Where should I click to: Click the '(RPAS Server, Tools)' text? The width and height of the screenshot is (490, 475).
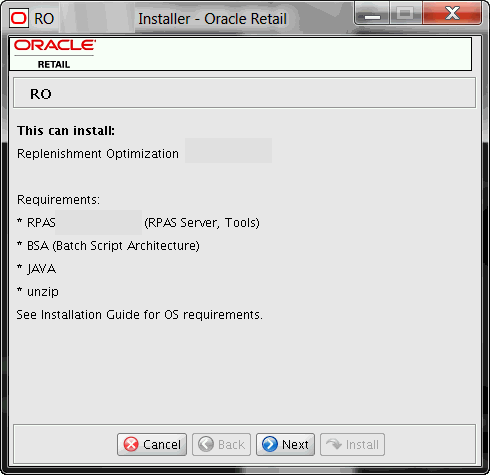point(202,223)
